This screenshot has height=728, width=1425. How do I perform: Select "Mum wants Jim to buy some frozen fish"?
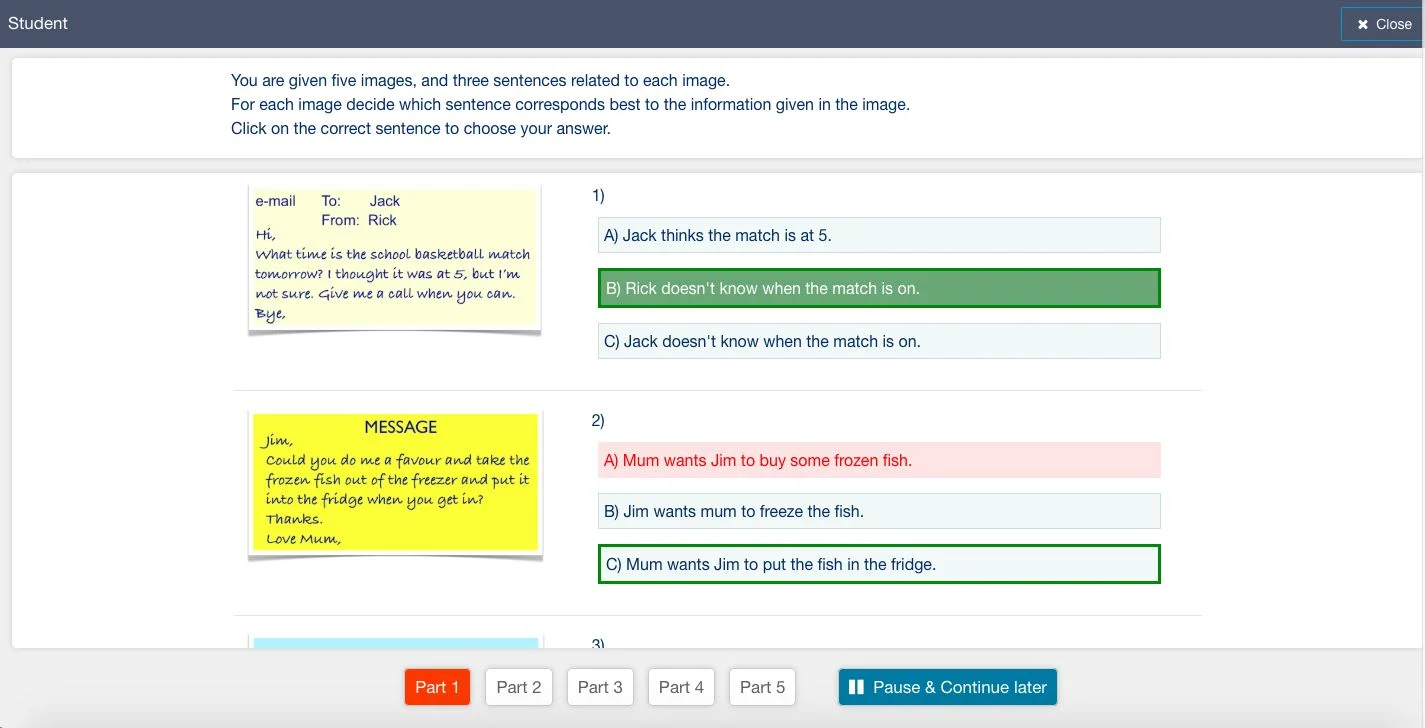[x=878, y=460]
